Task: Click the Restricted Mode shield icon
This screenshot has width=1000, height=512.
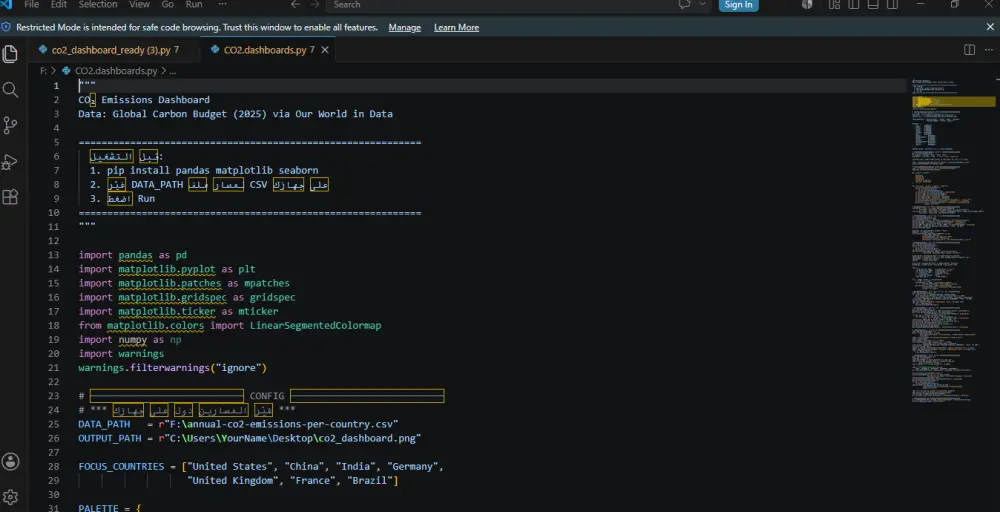Action: (6, 27)
